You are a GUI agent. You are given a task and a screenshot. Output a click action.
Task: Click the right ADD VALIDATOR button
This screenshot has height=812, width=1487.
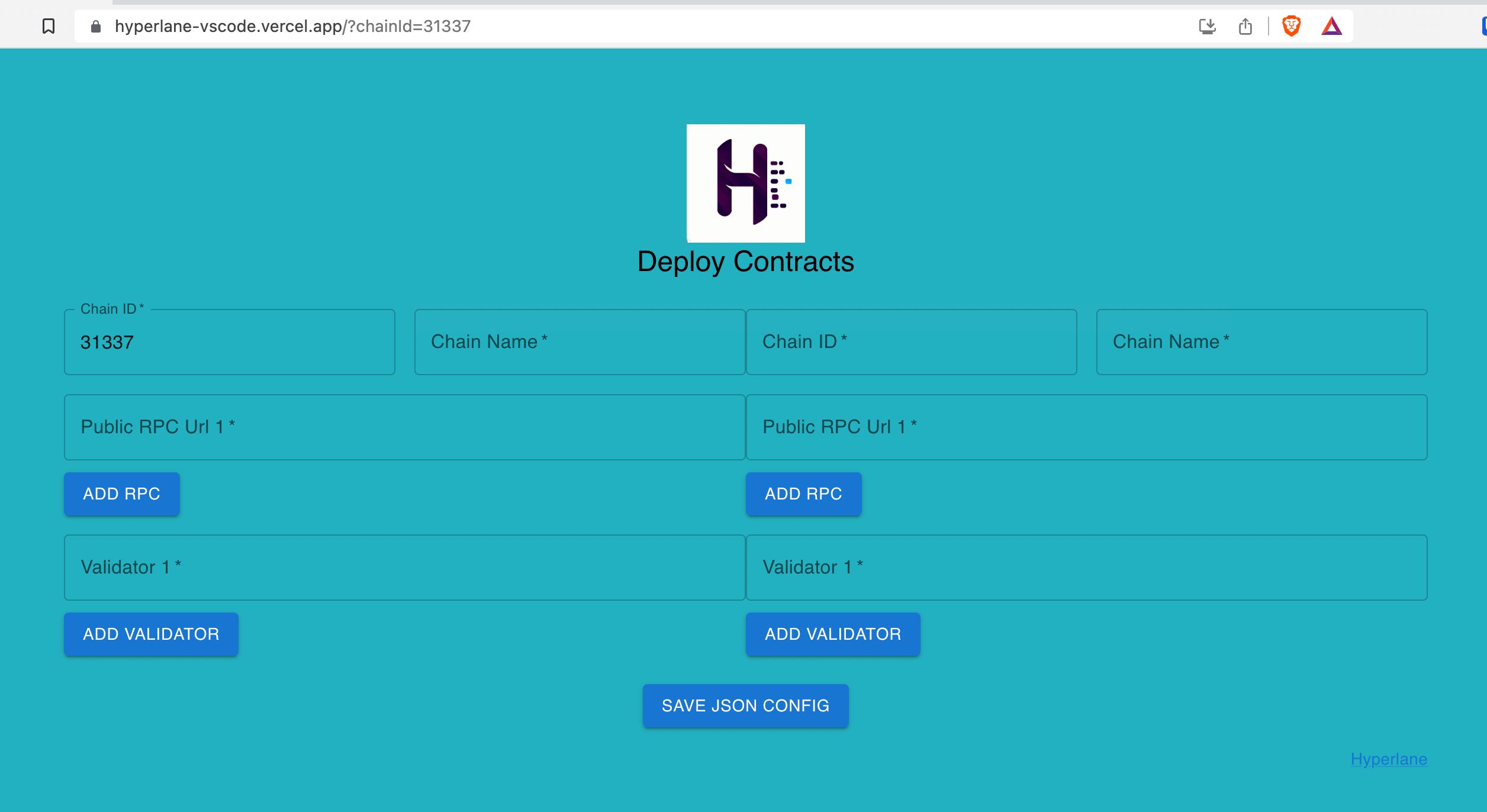(x=833, y=634)
